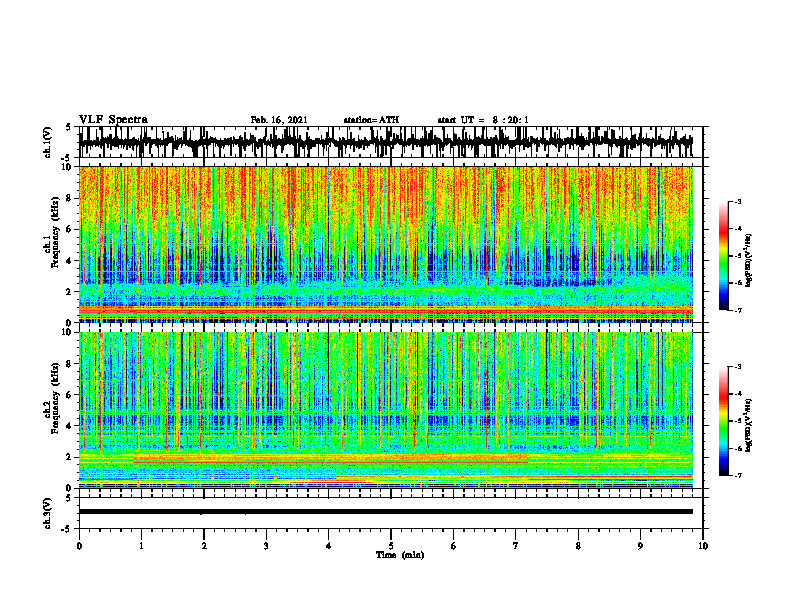Click the "ch.1(V)" waveform axis label

(x=48, y=142)
